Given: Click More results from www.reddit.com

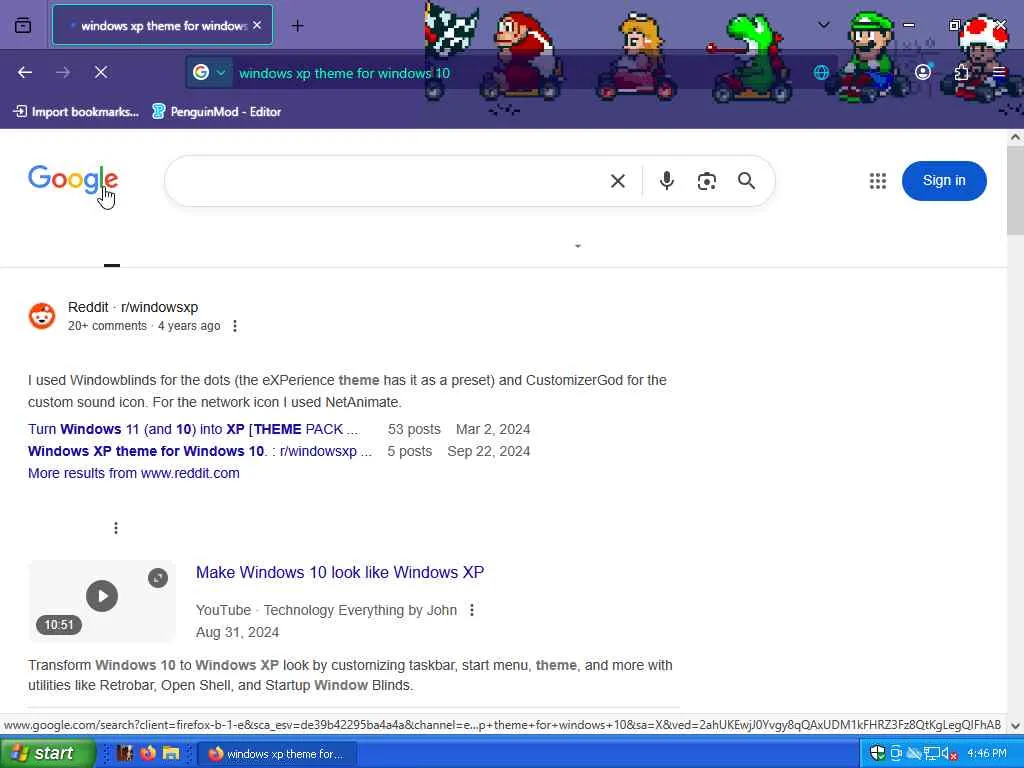Looking at the screenshot, I should click(x=134, y=473).
